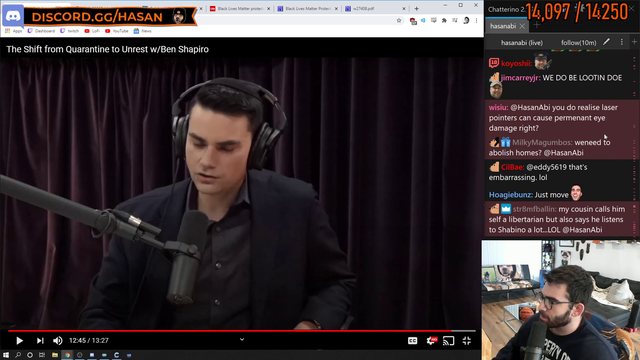Screen dimensions: 640x360
Task: Toggle closed captions CC button
Action: coord(412,341)
